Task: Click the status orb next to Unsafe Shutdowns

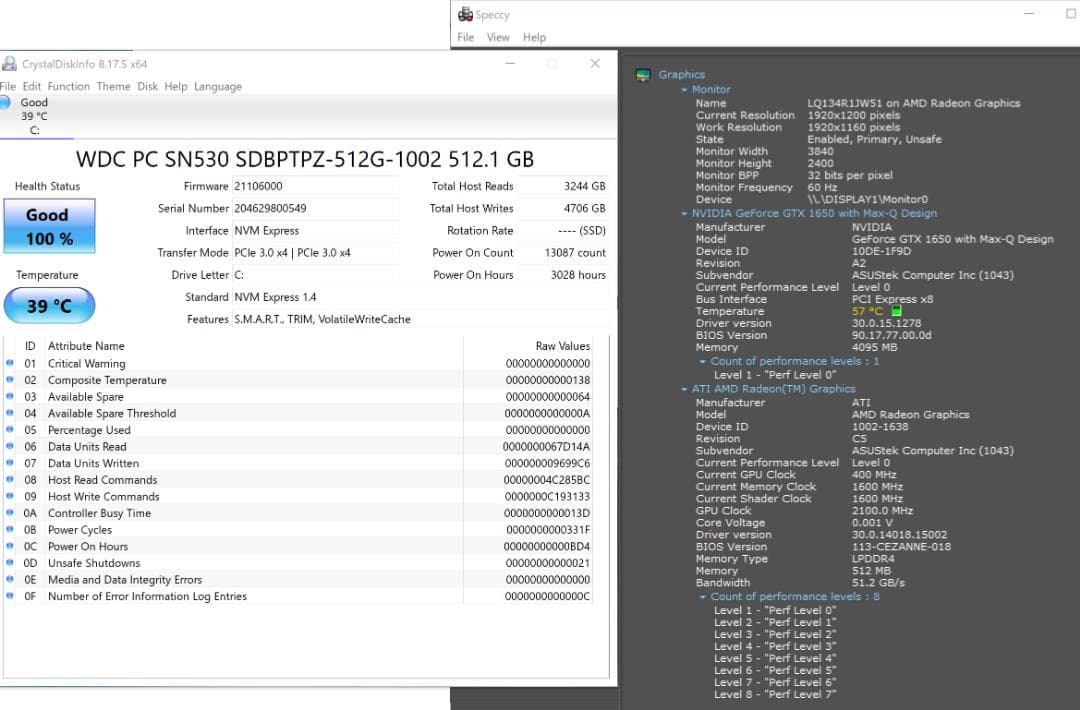Action: 10,563
